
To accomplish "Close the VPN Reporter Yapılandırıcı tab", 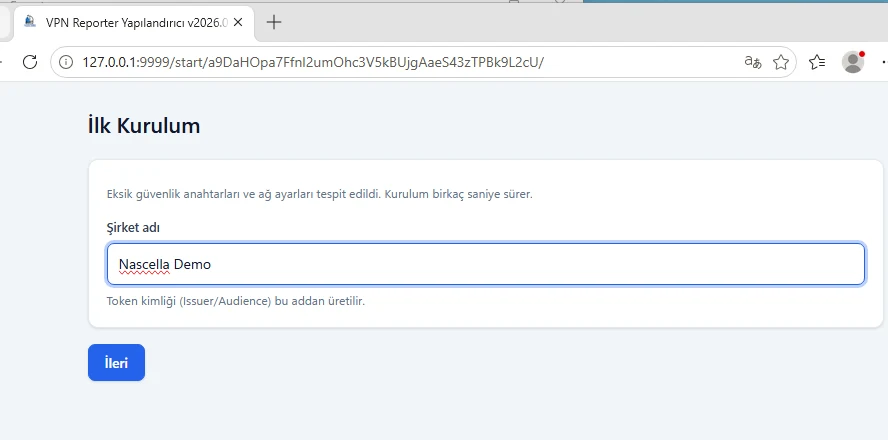I will coord(238,22).
